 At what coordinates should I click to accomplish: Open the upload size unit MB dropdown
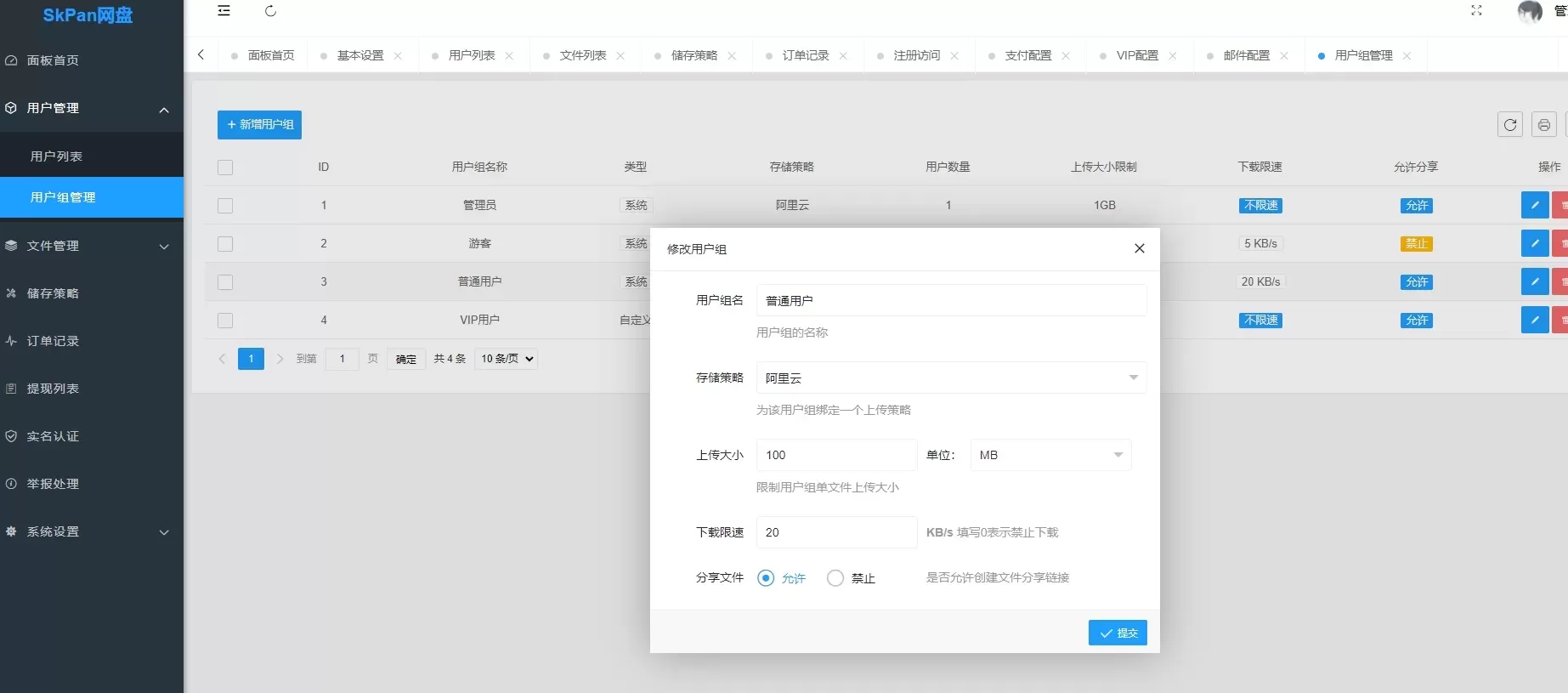(1050, 455)
